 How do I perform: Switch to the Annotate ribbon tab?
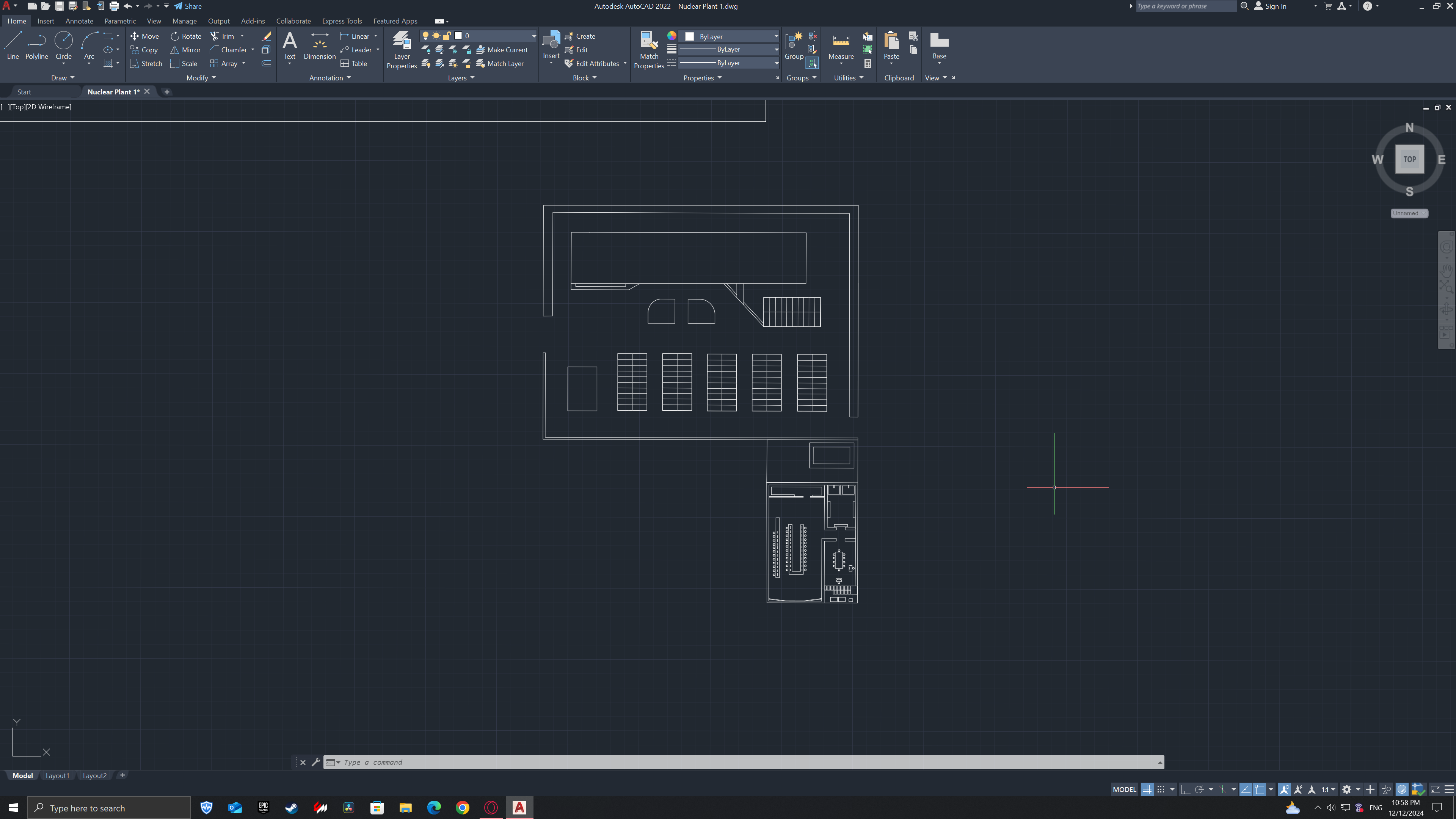[79, 21]
